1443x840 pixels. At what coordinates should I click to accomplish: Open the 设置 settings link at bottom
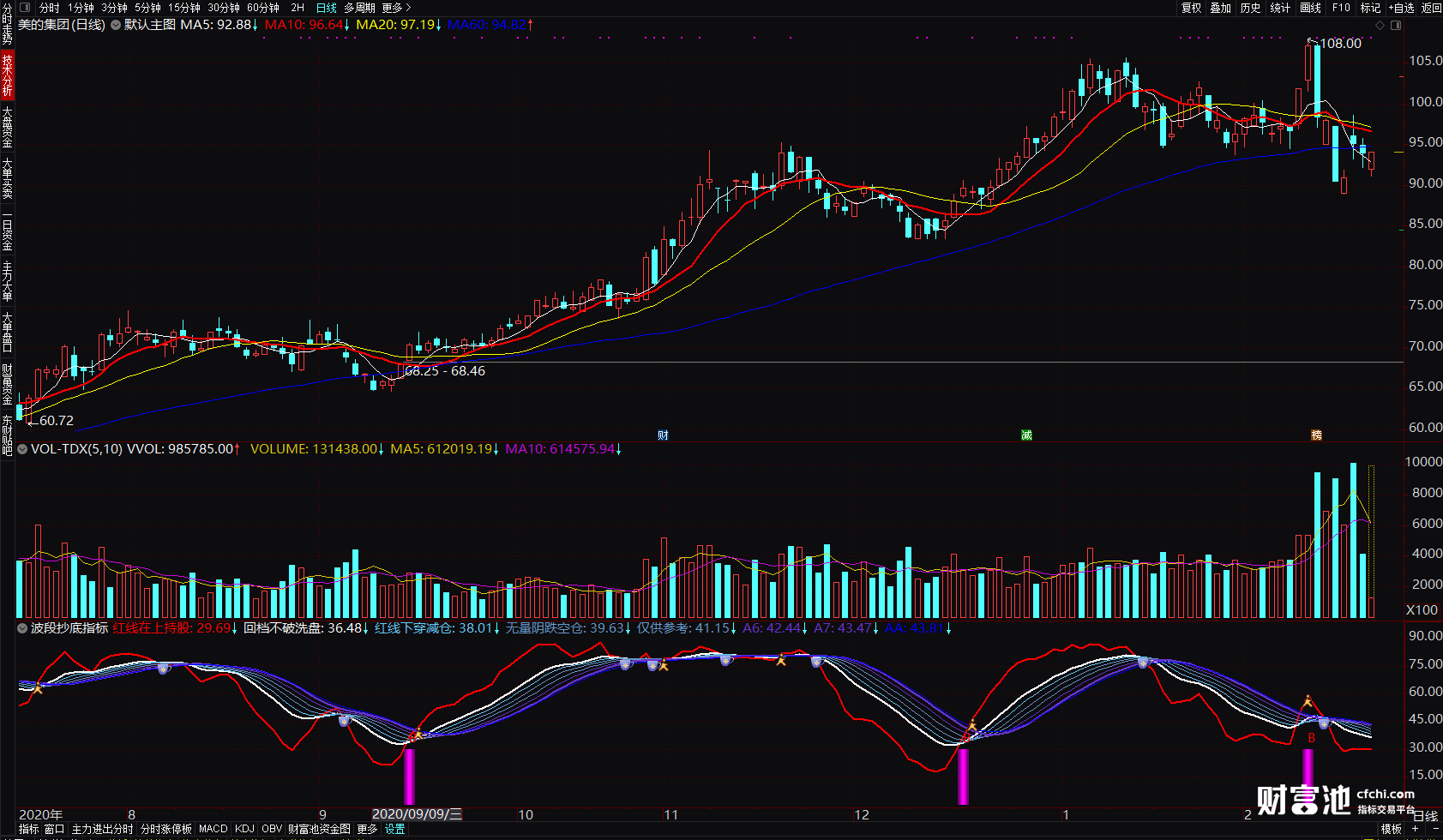tap(394, 830)
